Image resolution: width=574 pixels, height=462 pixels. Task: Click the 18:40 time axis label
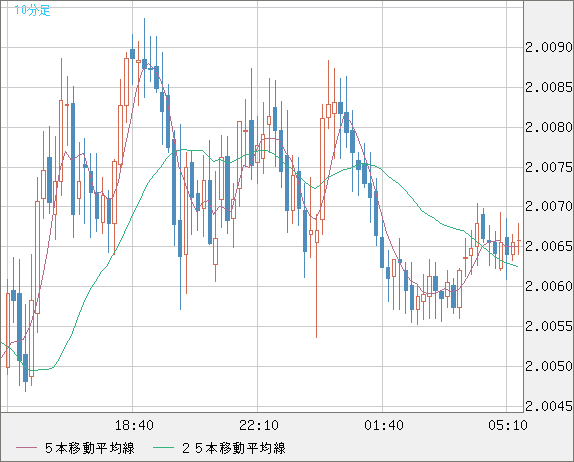(134, 425)
